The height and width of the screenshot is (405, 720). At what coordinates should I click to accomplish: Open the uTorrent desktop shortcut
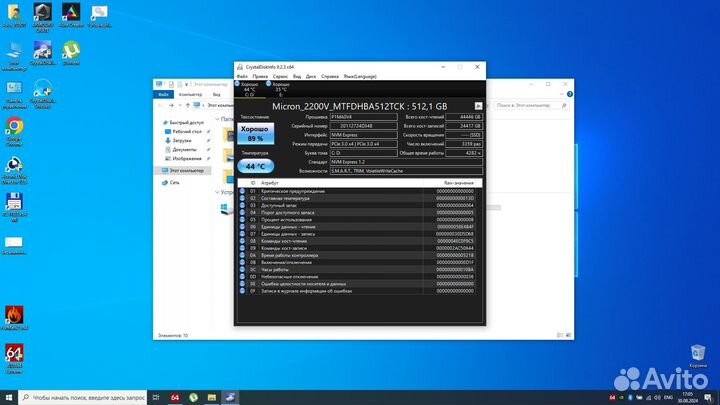pos(71,53)
